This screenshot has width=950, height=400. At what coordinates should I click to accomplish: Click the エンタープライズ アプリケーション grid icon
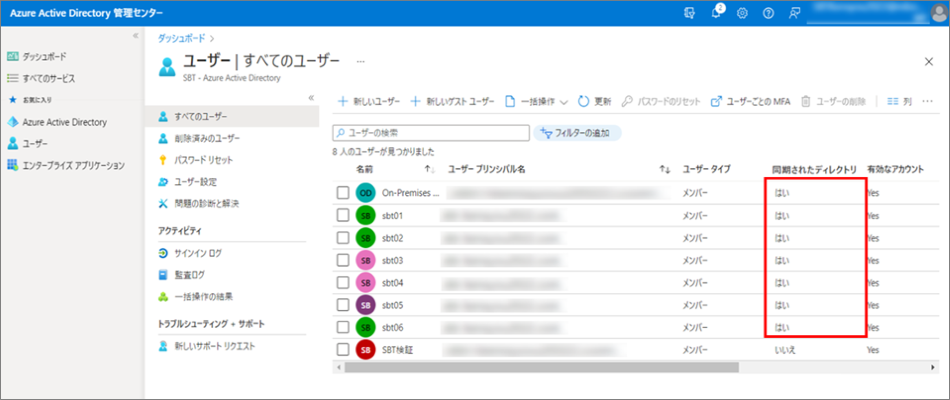coord(13,165)
